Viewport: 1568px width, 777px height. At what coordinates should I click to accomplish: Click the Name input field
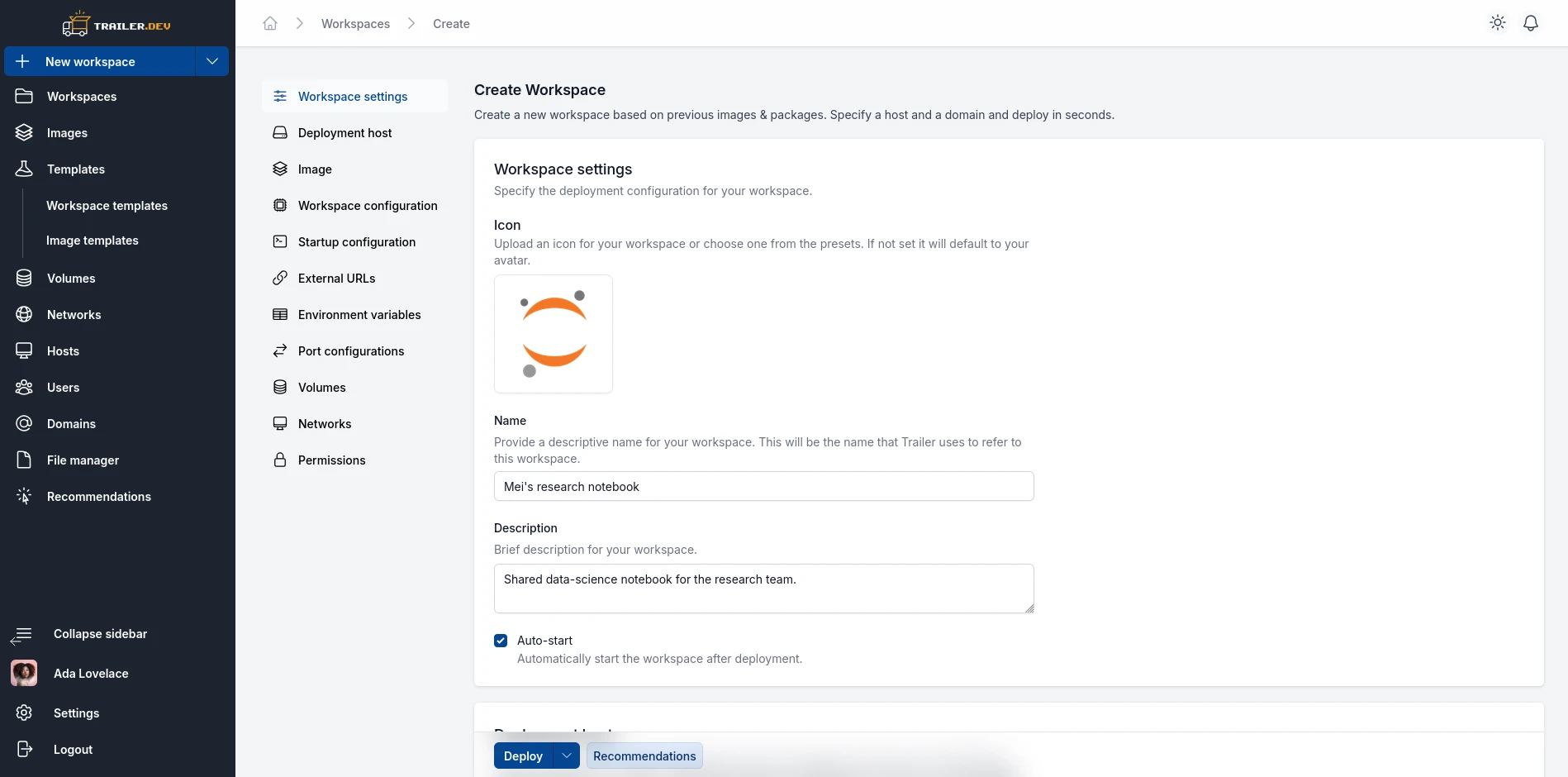[764, 486]
